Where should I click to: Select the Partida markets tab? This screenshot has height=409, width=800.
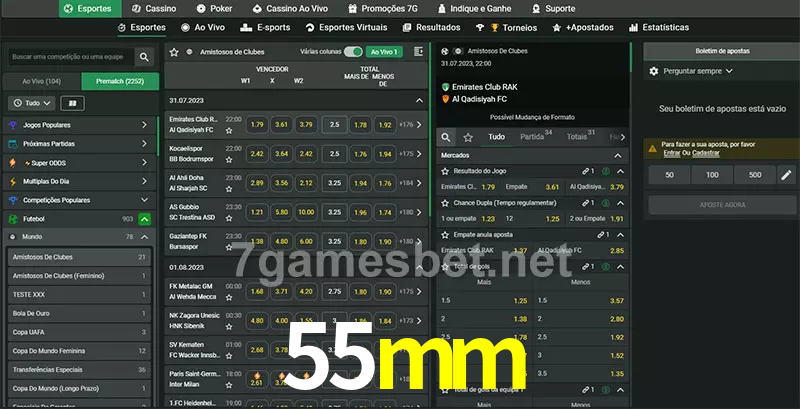532,137
